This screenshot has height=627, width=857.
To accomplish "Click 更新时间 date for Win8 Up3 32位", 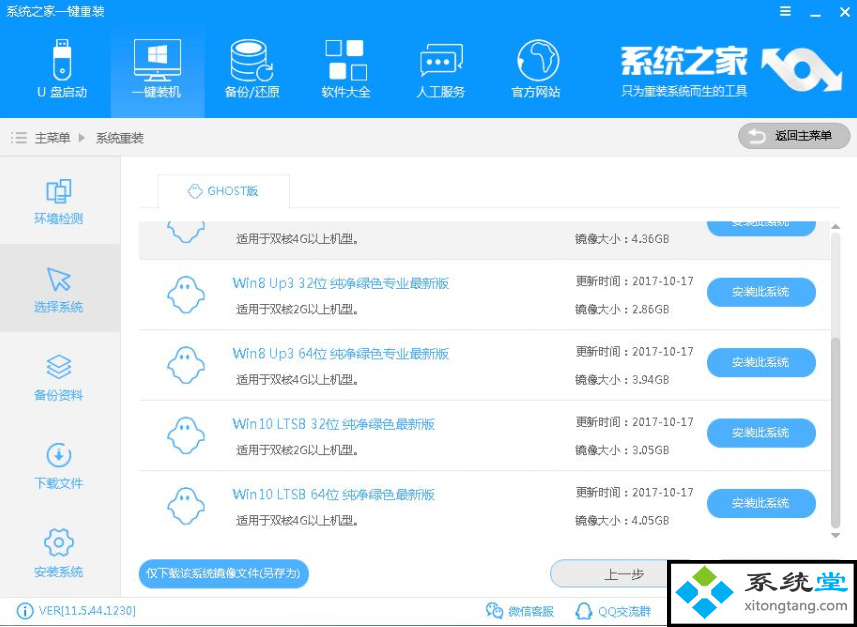I will coord(635,282).
